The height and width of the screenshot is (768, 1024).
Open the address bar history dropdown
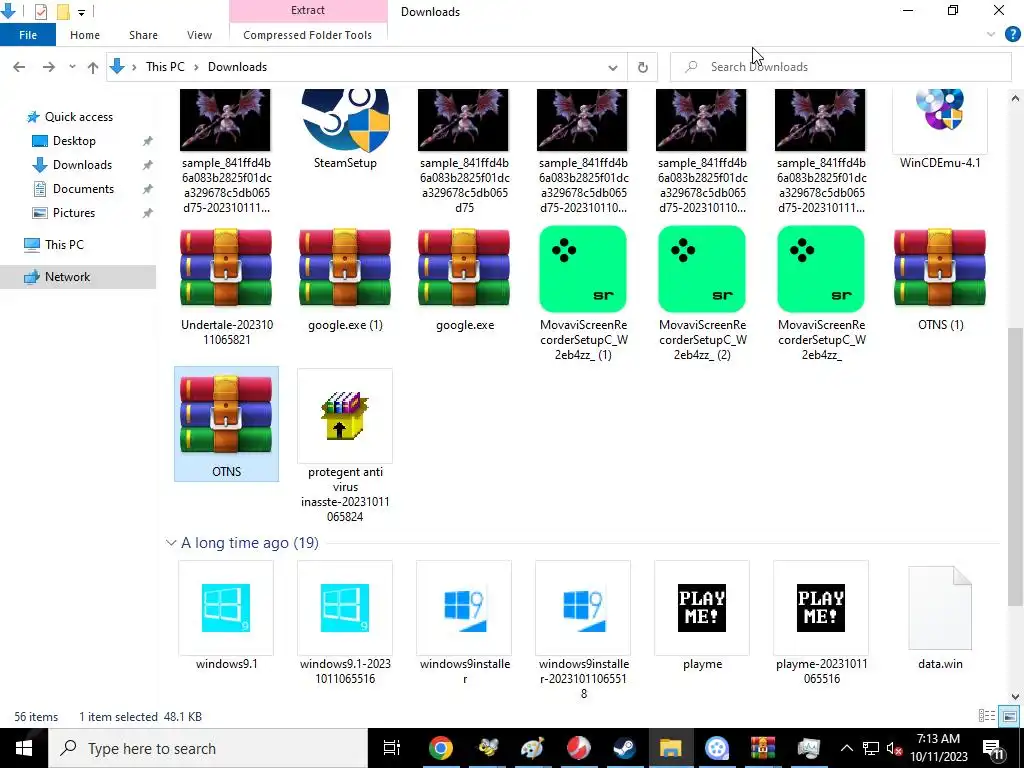[613, 67]
